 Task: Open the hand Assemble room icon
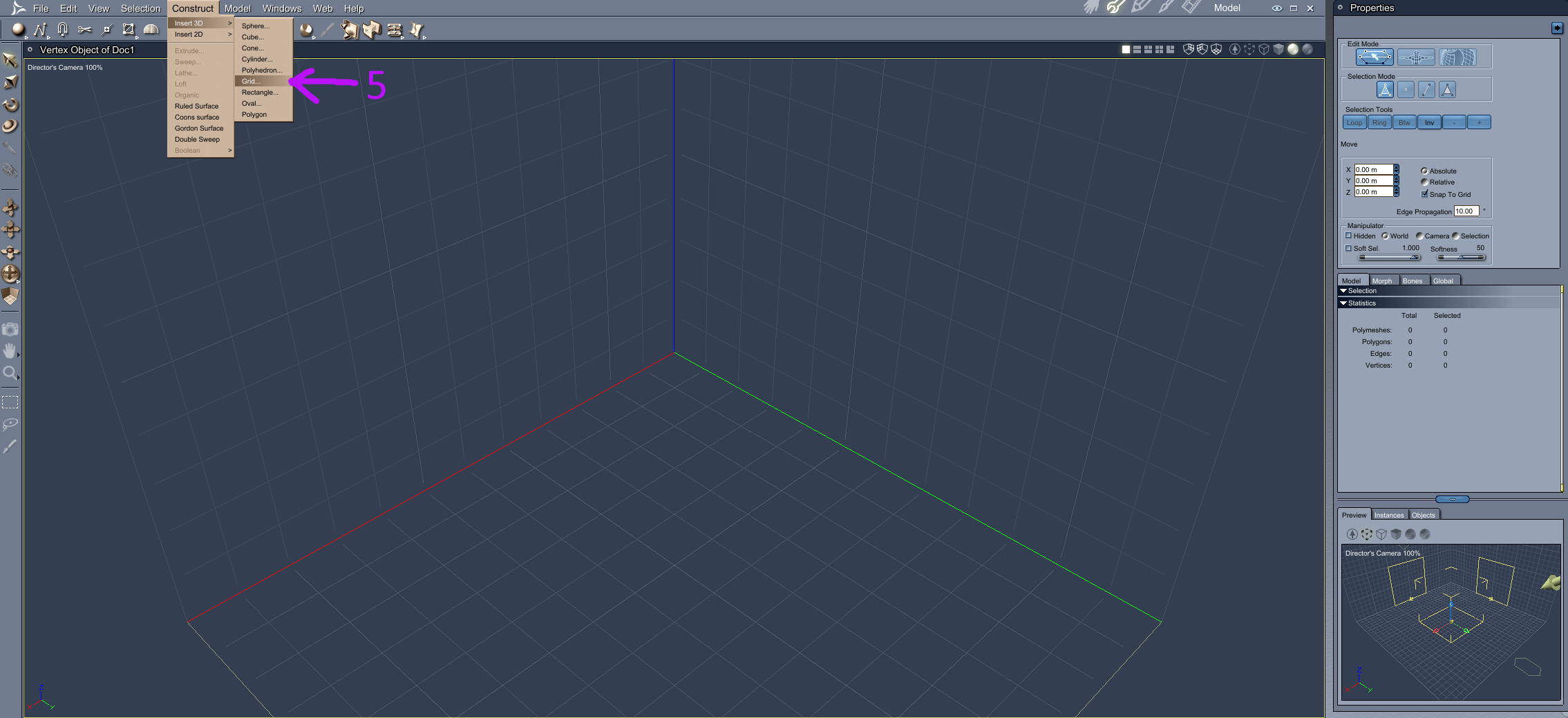pyautogui.click(x=1091, y=8)
